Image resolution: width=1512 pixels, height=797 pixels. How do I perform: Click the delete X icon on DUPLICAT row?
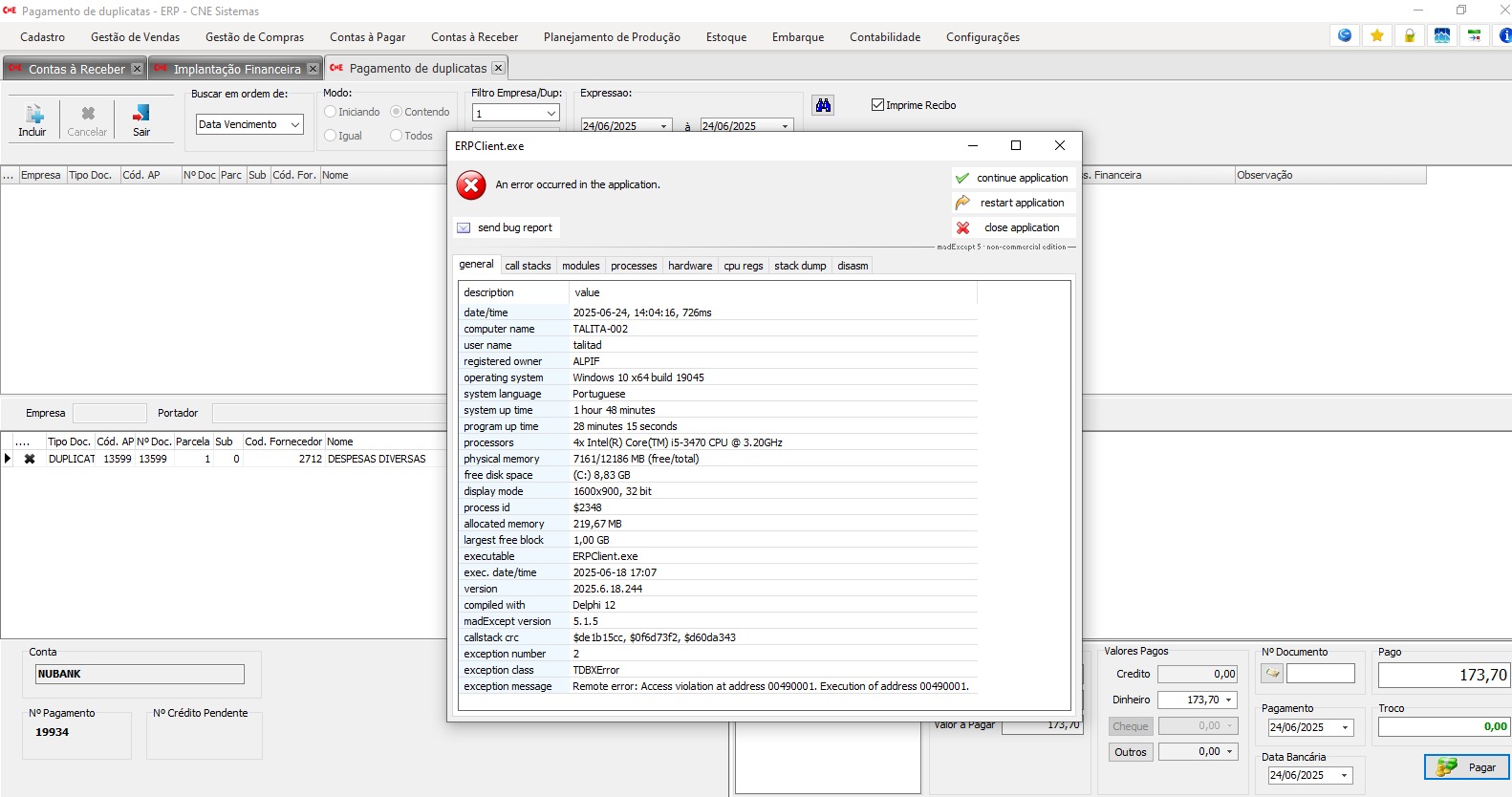pyautogui.click(x=30, y=459)
